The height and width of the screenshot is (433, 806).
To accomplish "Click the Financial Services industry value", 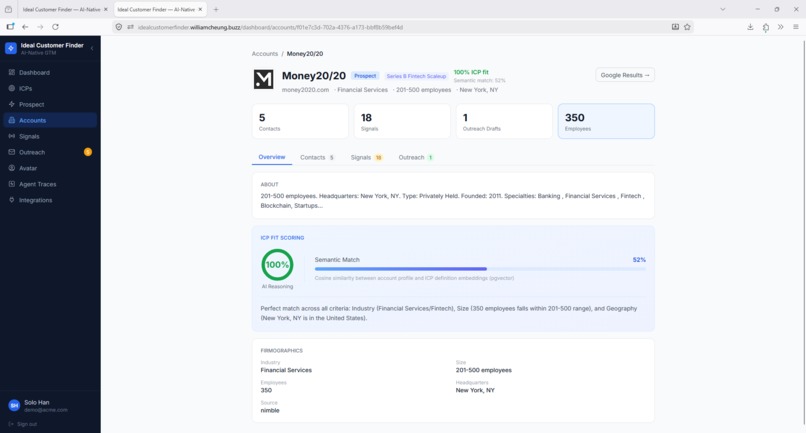I will point(286,370).
